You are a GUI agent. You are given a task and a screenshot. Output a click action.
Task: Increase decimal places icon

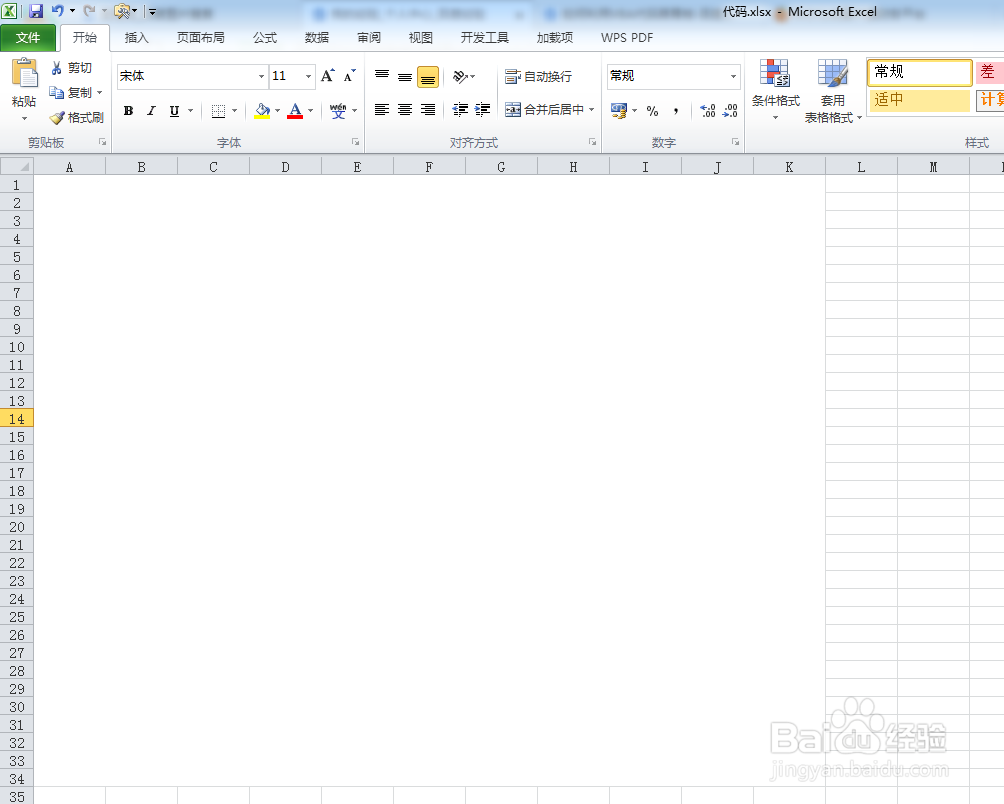click(708, 111)
